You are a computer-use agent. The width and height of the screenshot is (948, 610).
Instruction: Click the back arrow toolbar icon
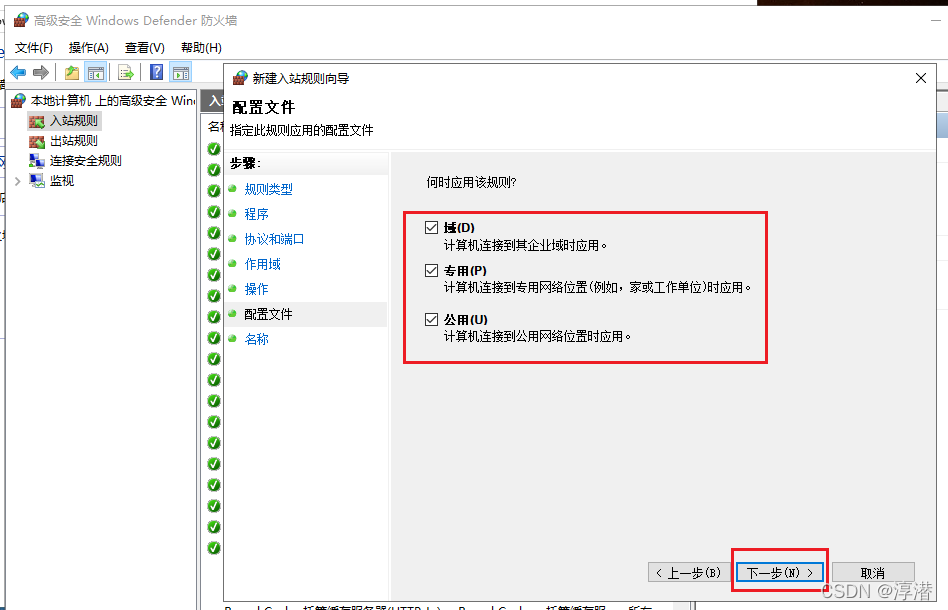point(18,73)
